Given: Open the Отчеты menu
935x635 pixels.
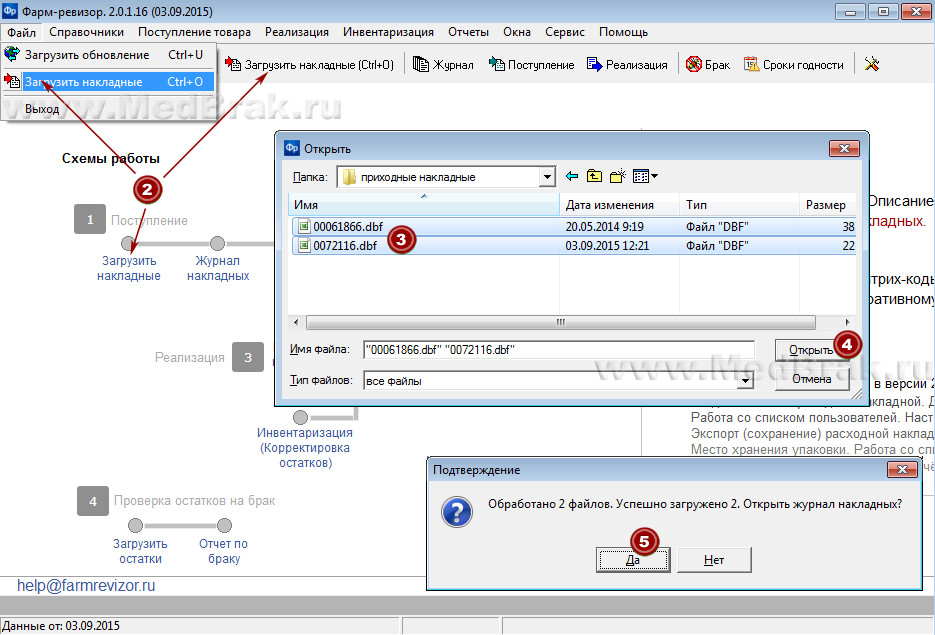Looking at the screenshot, I should [468, 32].
